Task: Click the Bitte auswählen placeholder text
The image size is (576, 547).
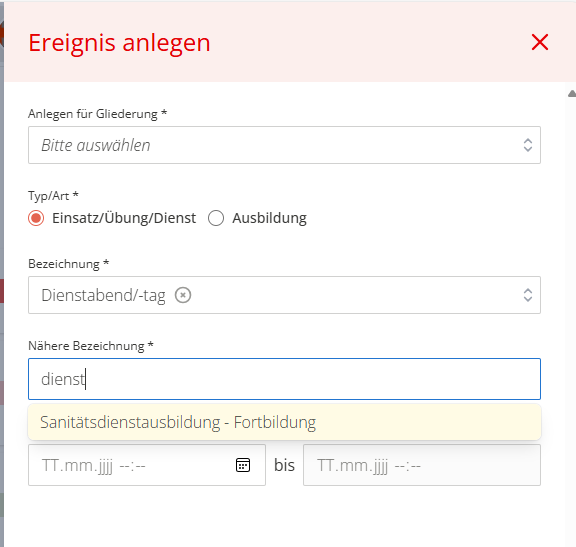Action: (x=96, y=145)
